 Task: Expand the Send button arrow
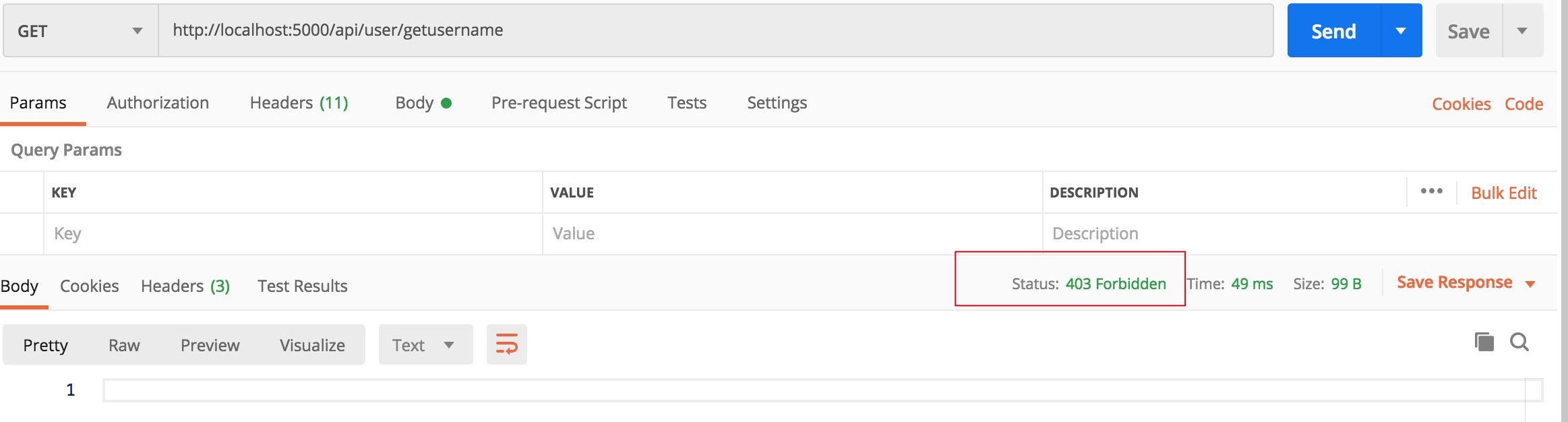pyautogui.click(x=1401, y=31)
